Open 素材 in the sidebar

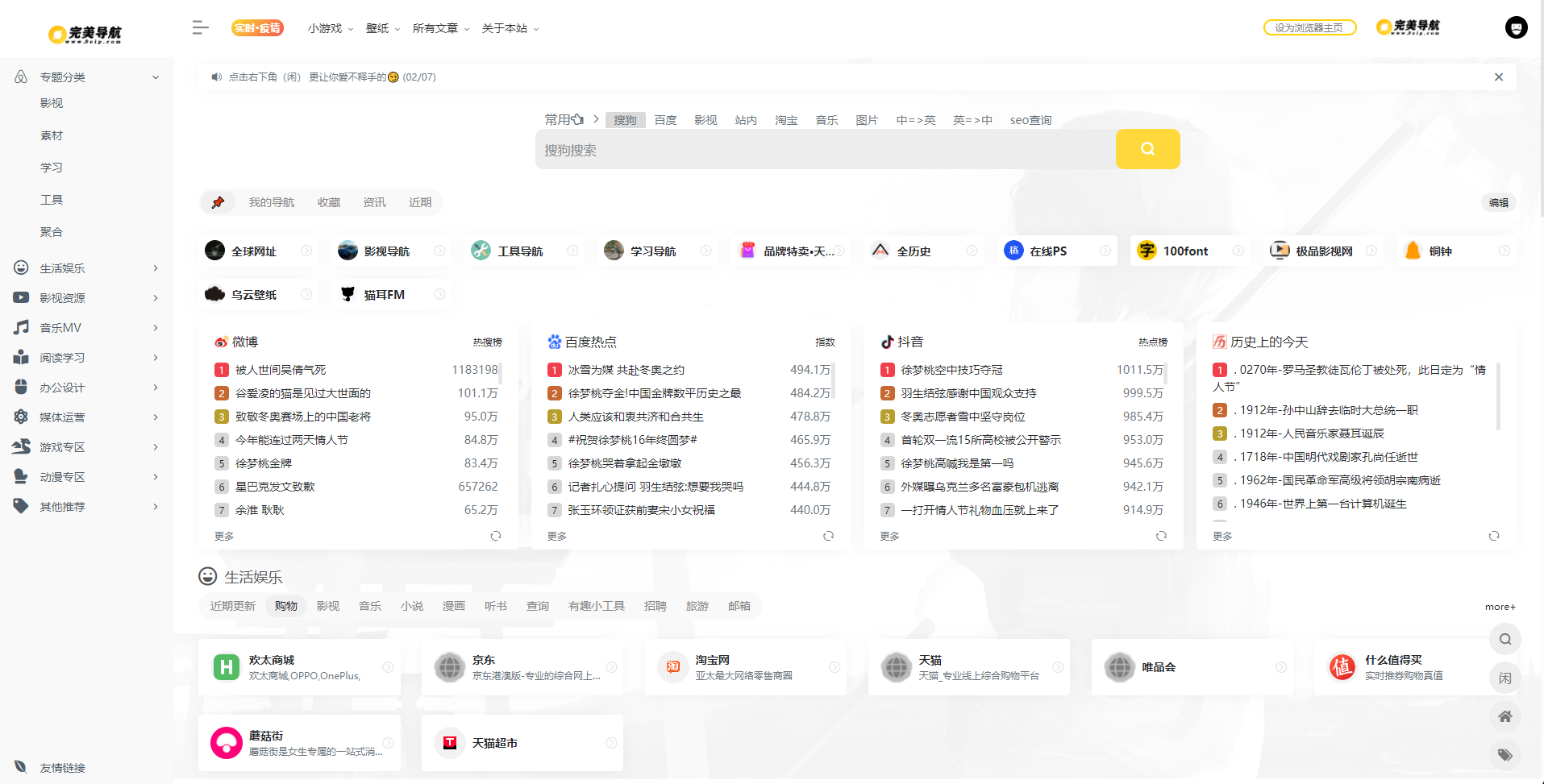point(52,135)
